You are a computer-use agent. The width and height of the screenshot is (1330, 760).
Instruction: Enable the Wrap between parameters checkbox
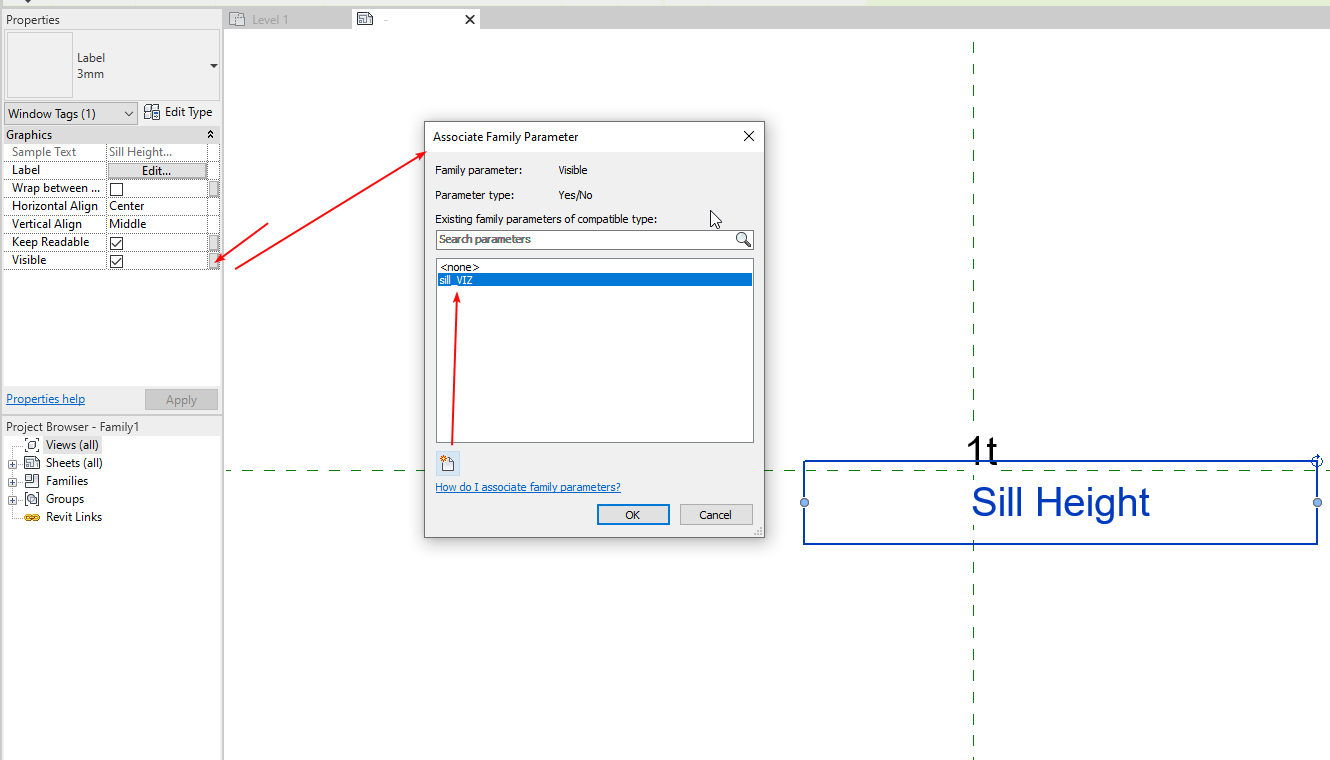click(x=117, y=188)
